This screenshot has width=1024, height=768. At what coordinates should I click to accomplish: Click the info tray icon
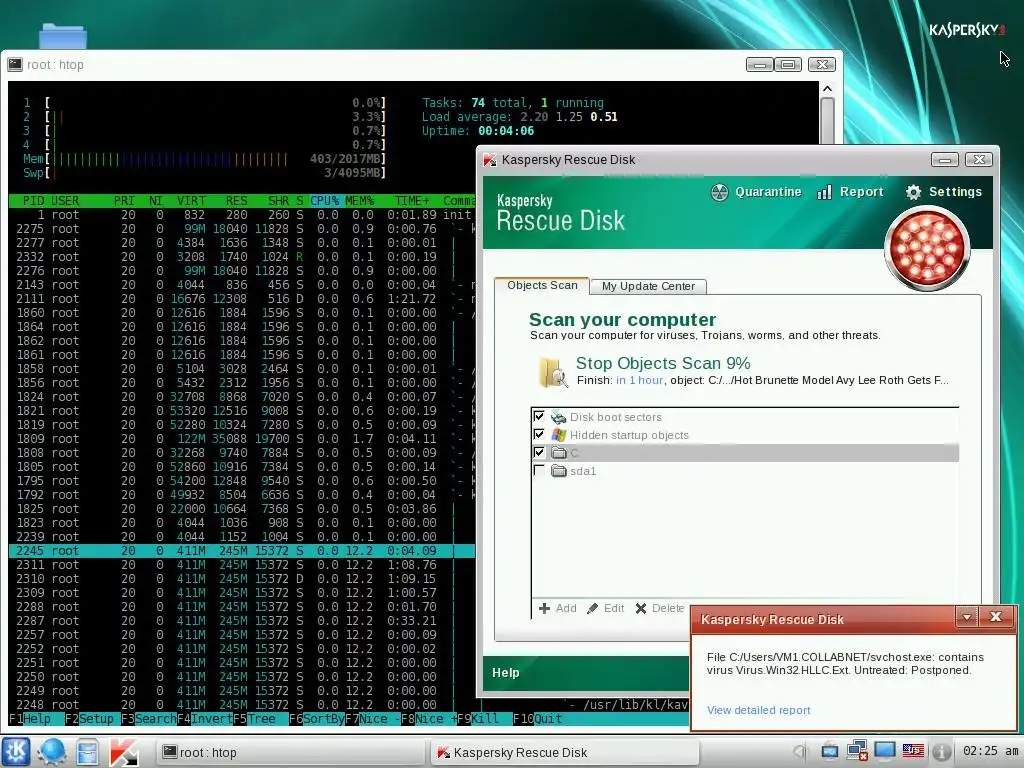[940, 752]
